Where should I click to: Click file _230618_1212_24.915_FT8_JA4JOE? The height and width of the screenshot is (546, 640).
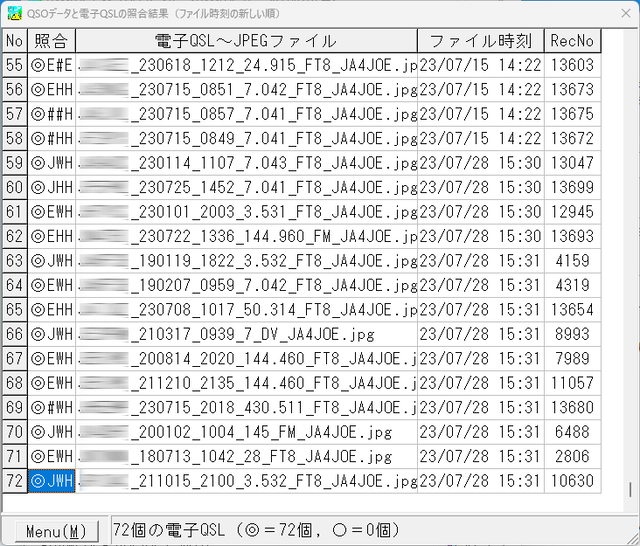247,65
